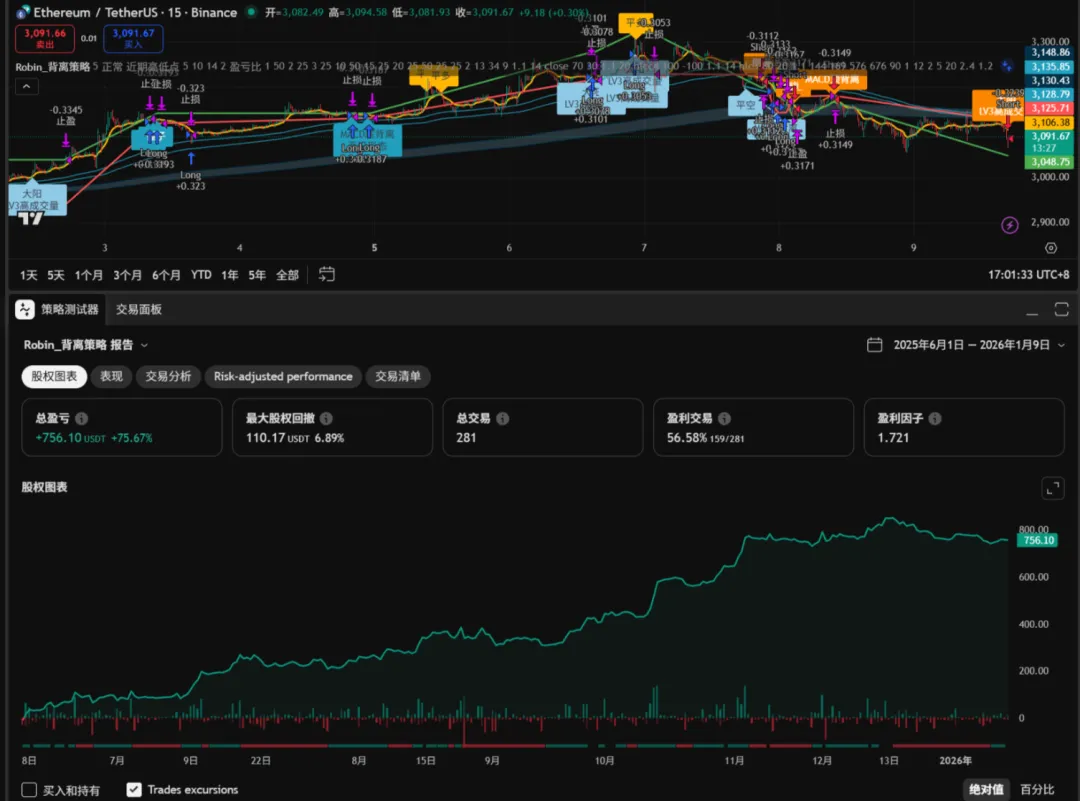Enable the 买入和持有 checkbox
The image size is (1080, 801).
(29, 790)
